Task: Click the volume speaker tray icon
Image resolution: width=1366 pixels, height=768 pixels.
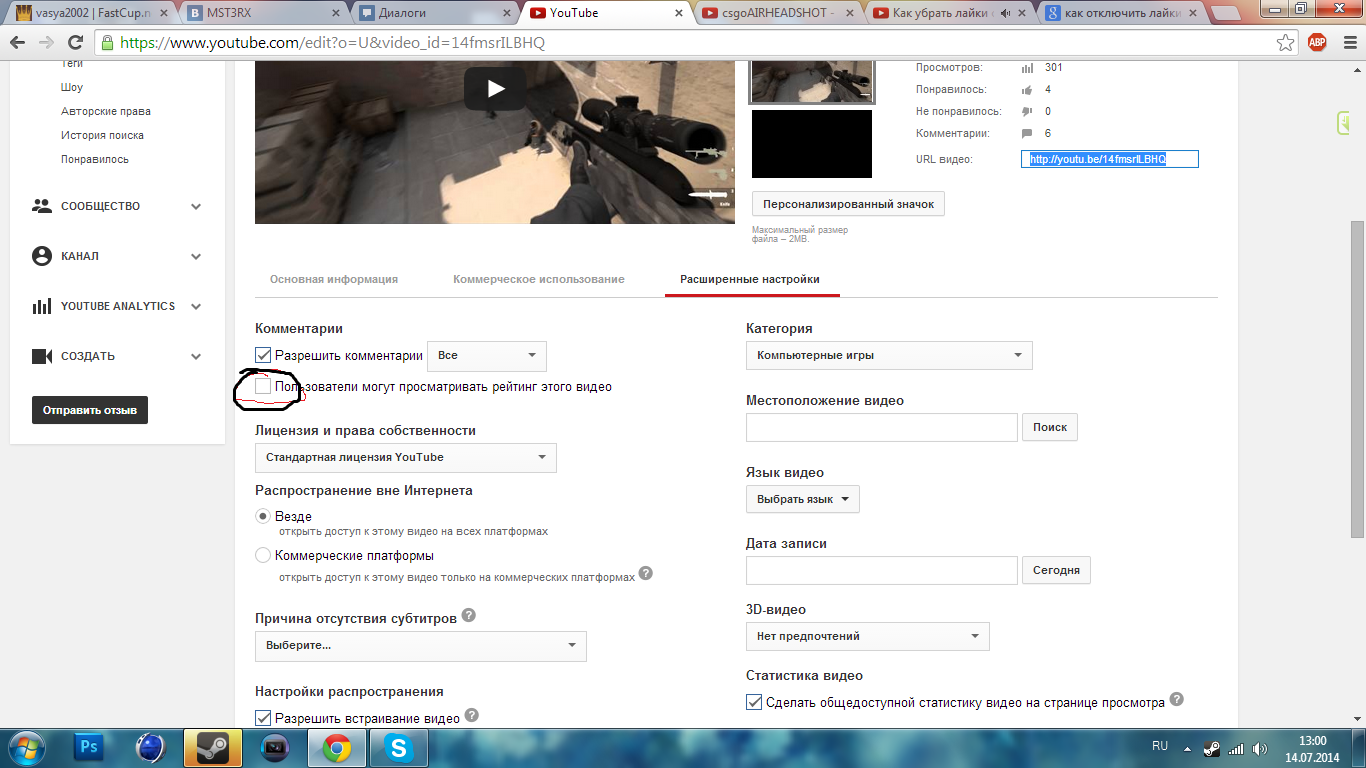Action: coord(1261,747)
